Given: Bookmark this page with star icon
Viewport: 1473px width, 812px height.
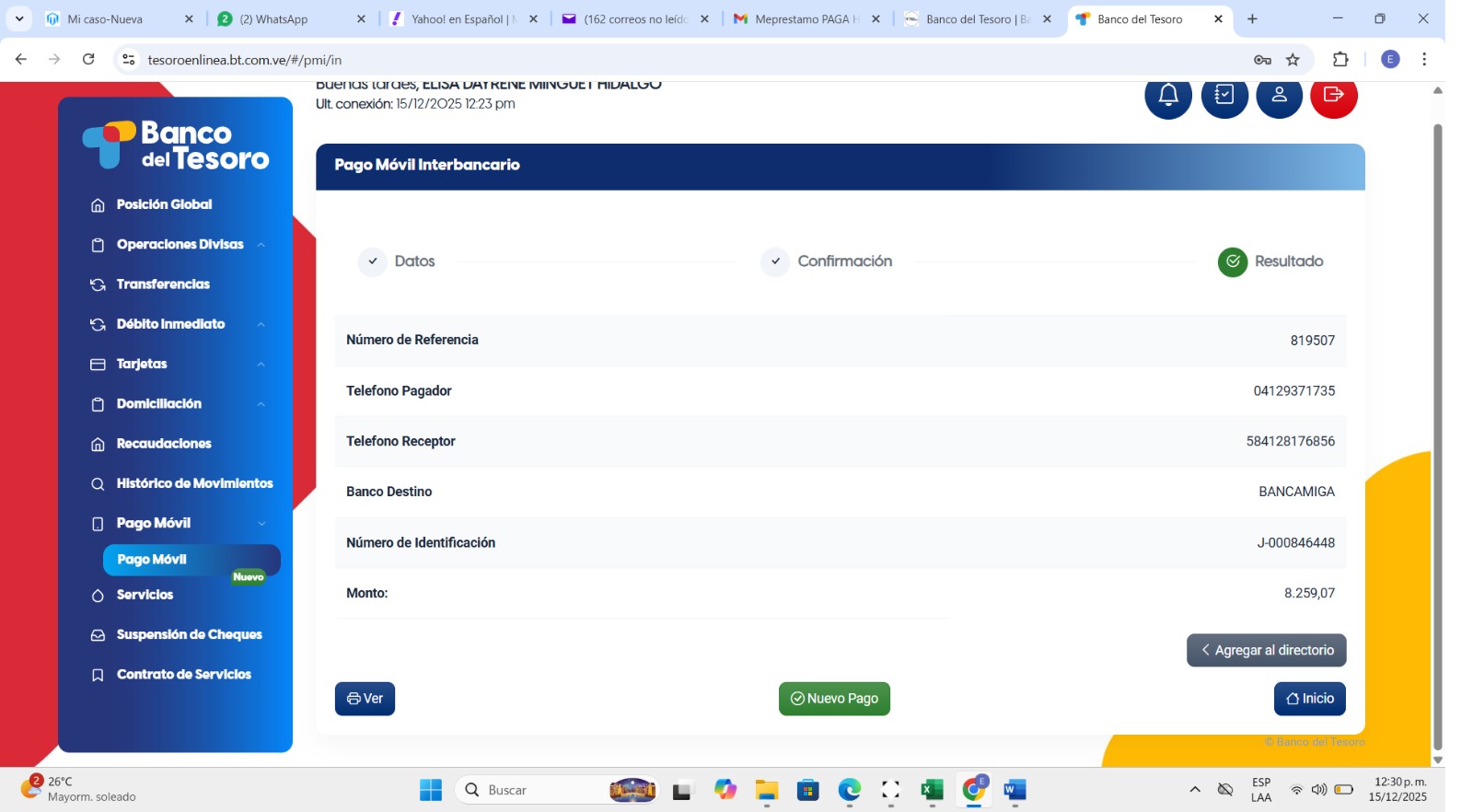Looking at the screenshot, I should pyautogui.click(x=1293, y=60).
